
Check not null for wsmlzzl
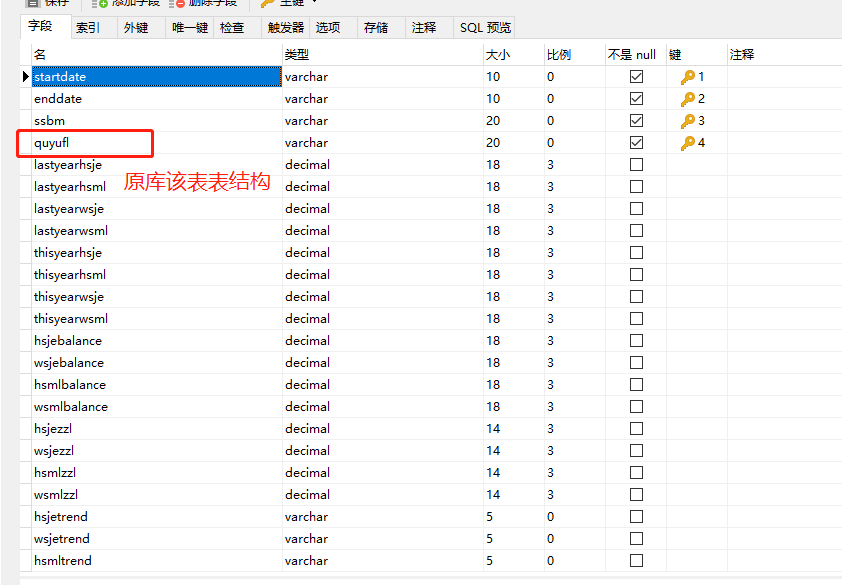[636, 495]
